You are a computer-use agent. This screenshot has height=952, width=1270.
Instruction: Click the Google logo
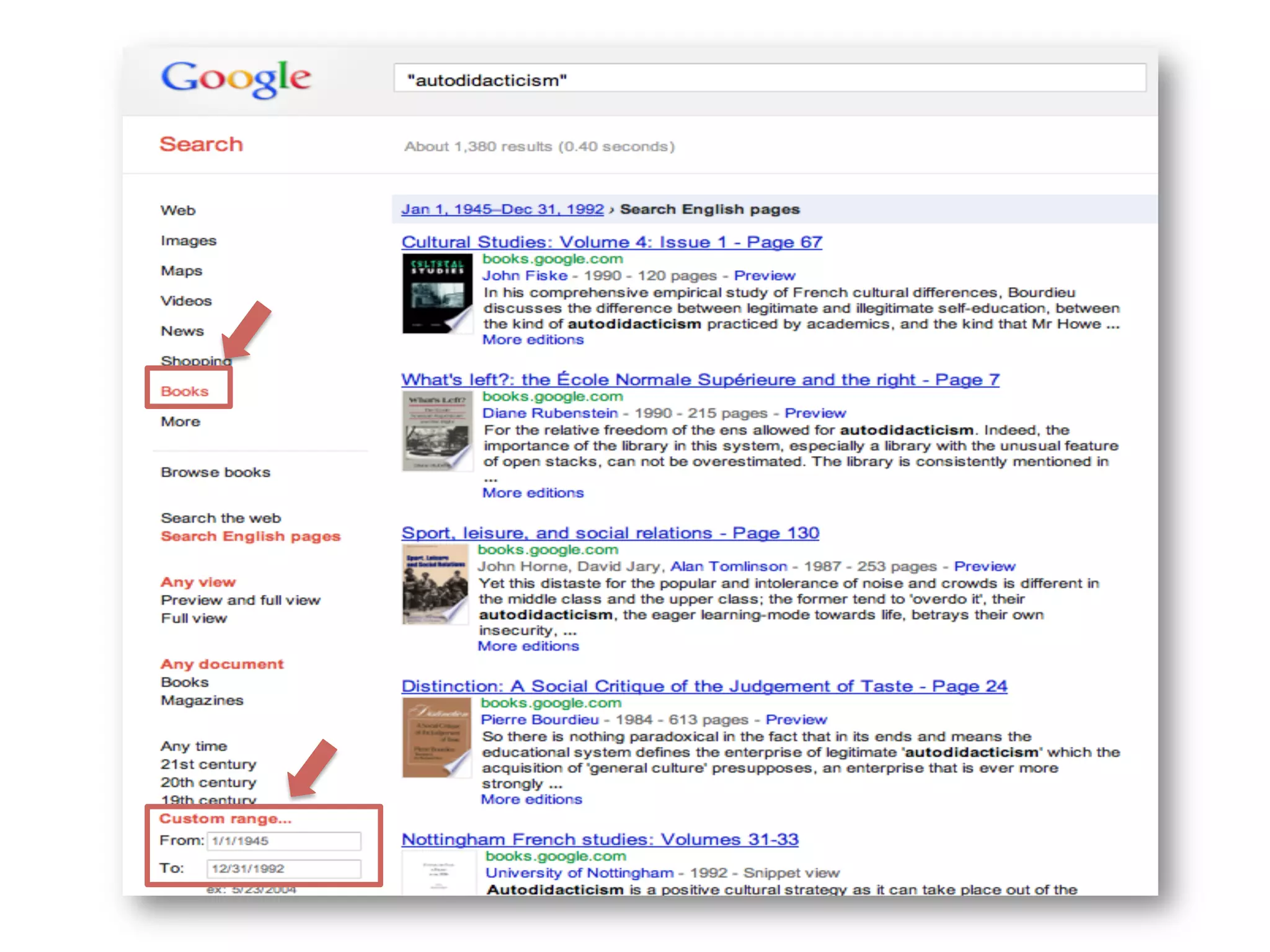pos(236,79)
